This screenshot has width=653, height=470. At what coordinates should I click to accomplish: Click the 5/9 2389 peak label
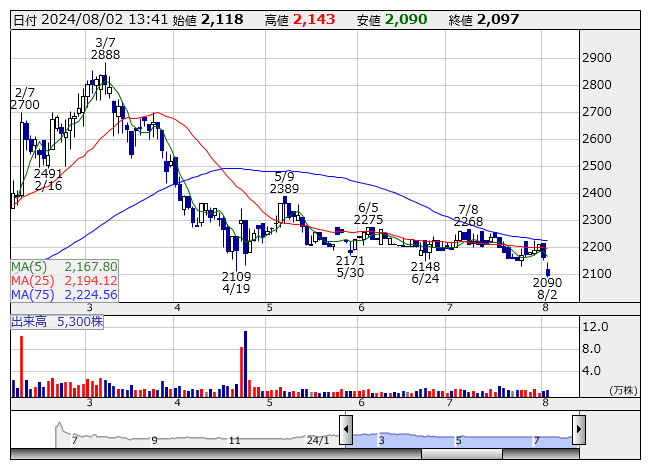(284, 182)
